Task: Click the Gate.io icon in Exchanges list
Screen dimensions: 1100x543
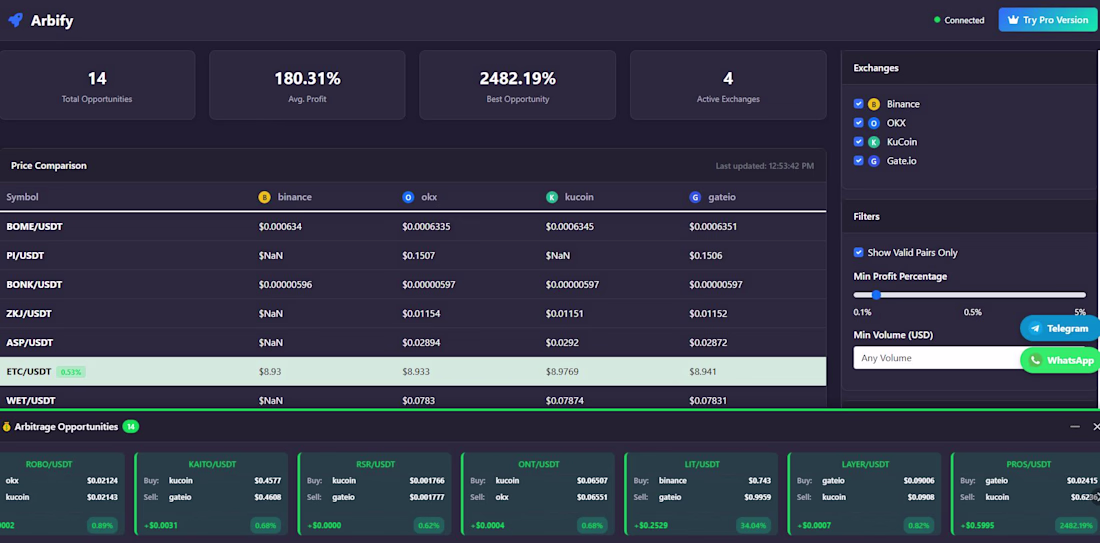Action: [873, 161]
